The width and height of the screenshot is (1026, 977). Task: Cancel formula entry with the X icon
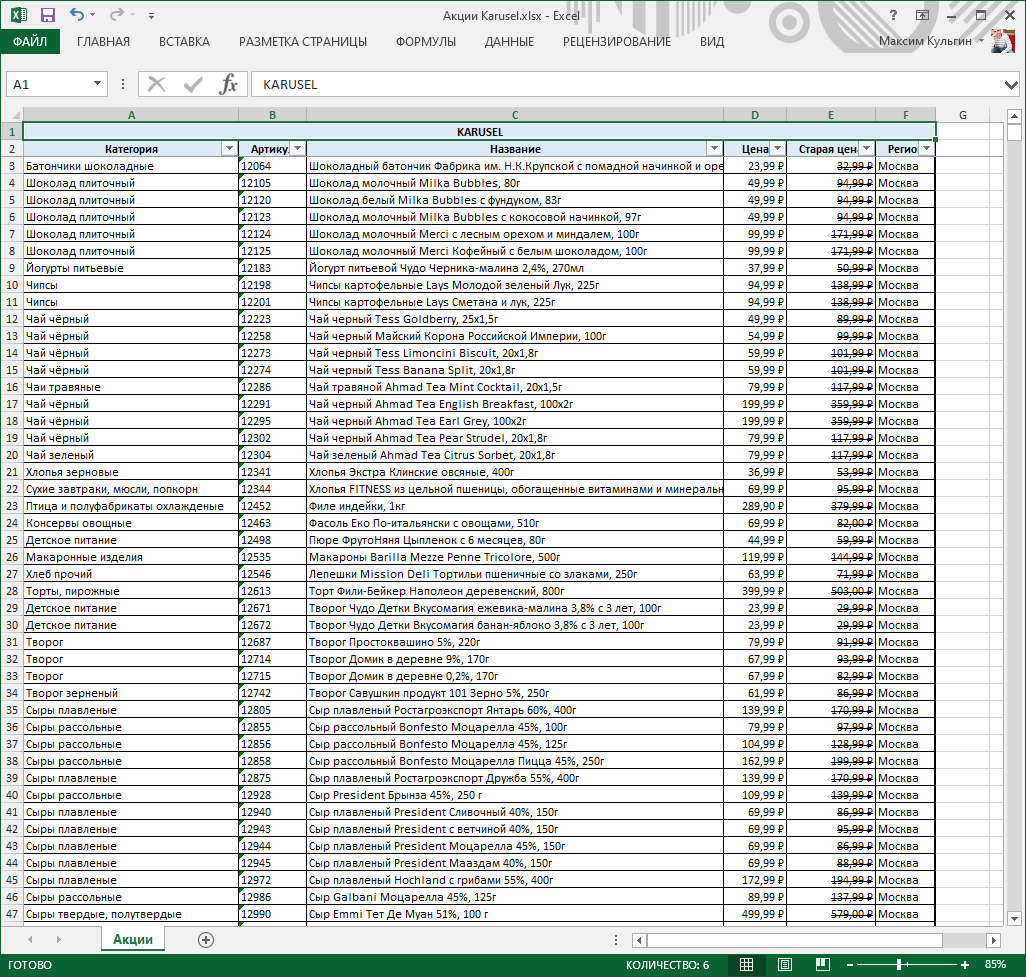[156, 84]
